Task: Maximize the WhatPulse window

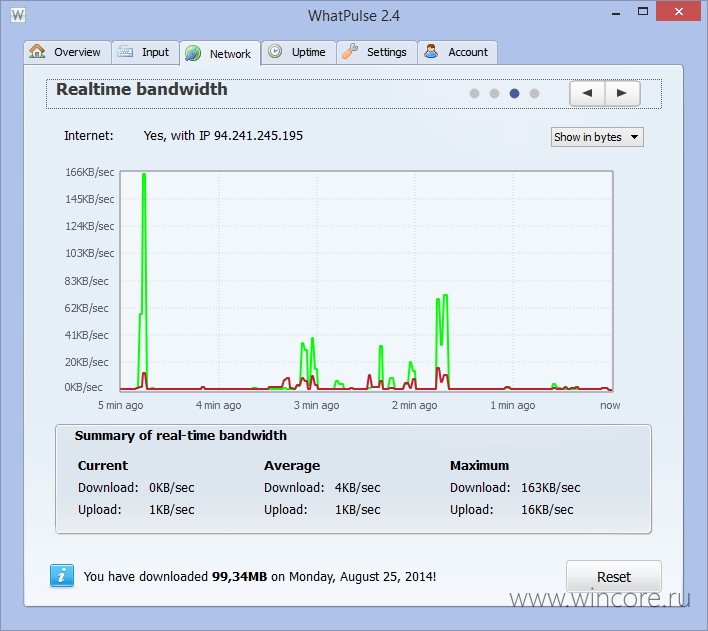Action: click(643, 12)
